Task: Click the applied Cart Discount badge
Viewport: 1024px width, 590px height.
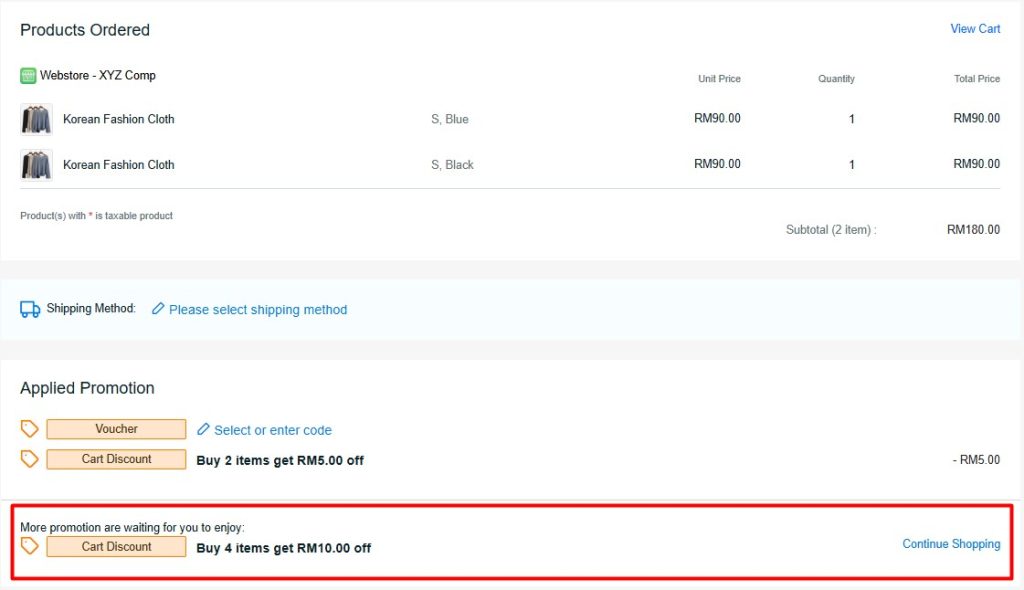Action: click(116, 459)
